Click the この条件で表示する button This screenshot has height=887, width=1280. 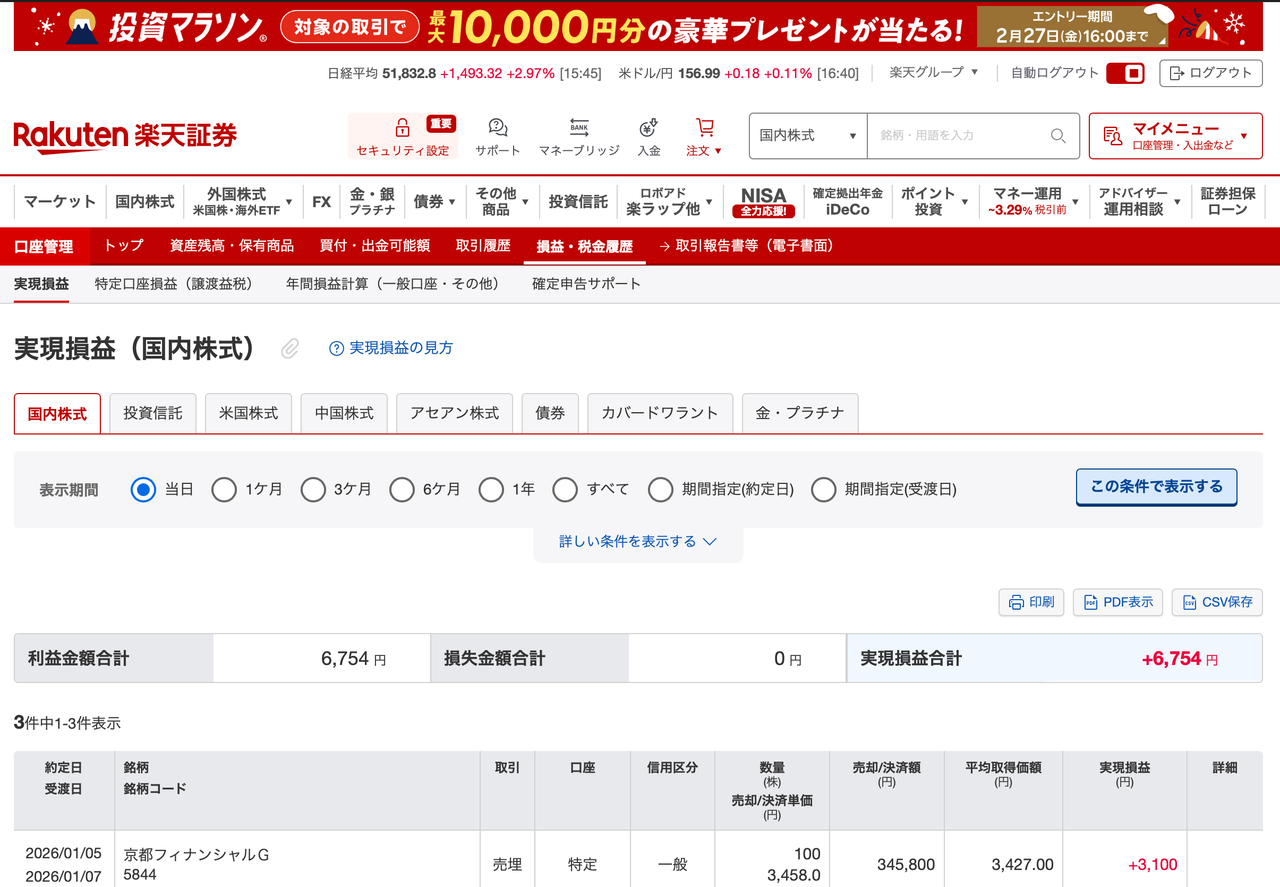point(1156,487)
